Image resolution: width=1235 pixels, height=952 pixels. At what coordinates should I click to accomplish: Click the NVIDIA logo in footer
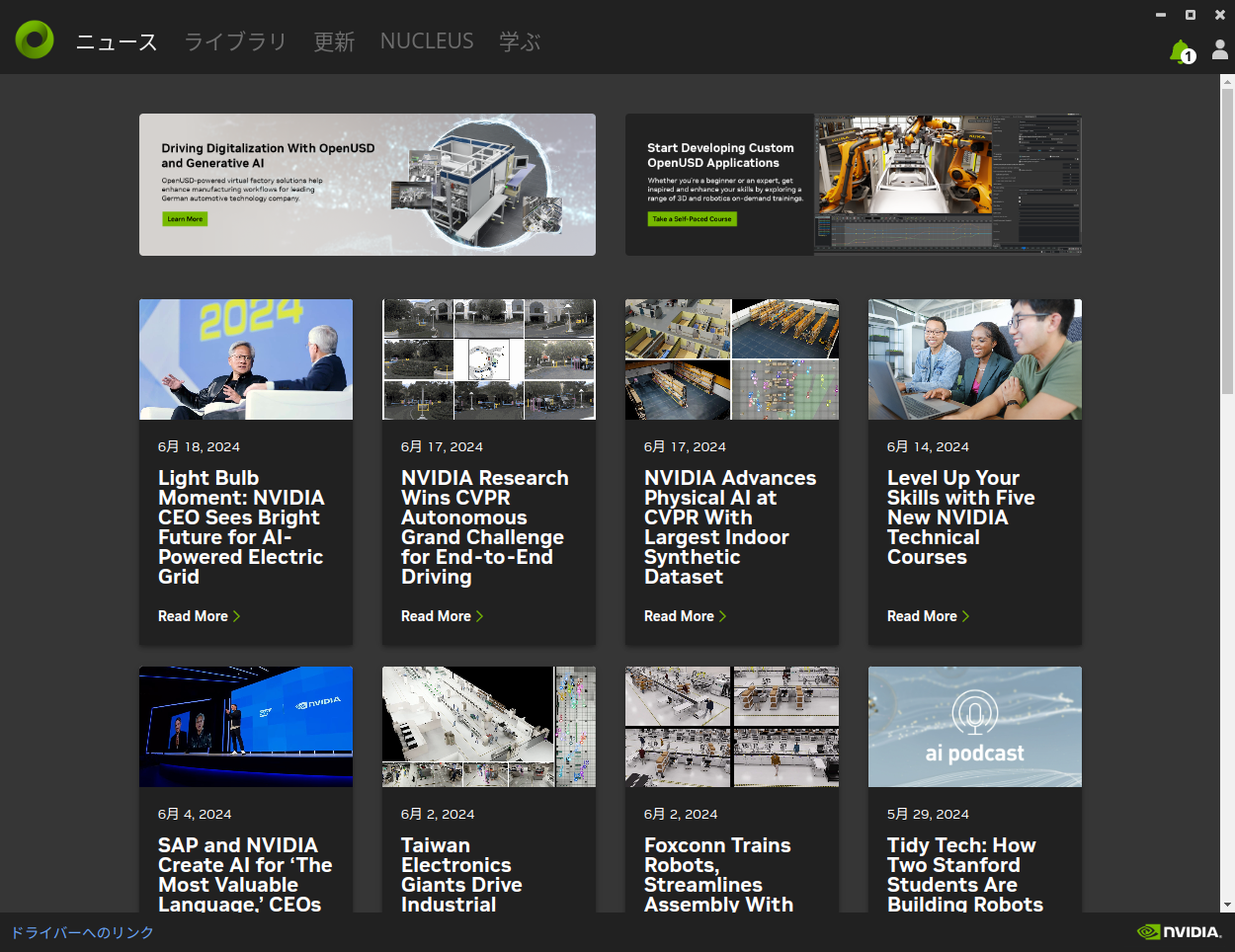pos(1180,931)
